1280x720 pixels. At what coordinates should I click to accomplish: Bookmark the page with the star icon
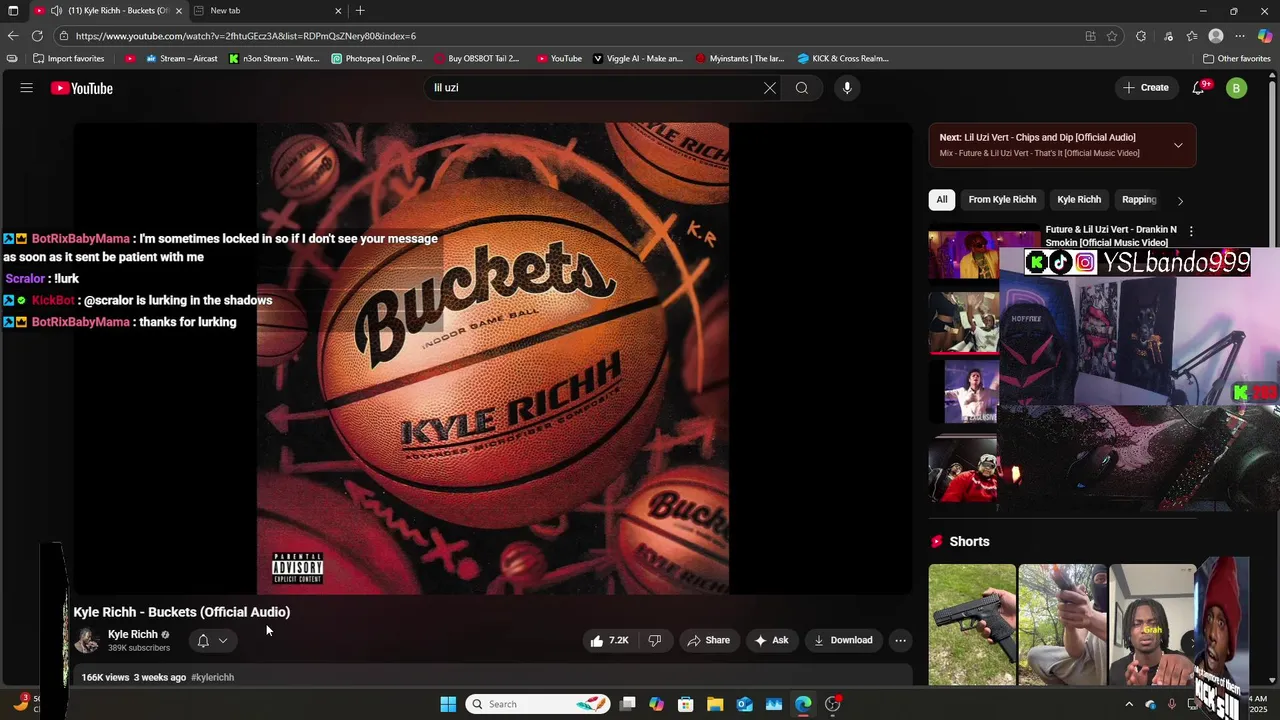pos(1112,36)
